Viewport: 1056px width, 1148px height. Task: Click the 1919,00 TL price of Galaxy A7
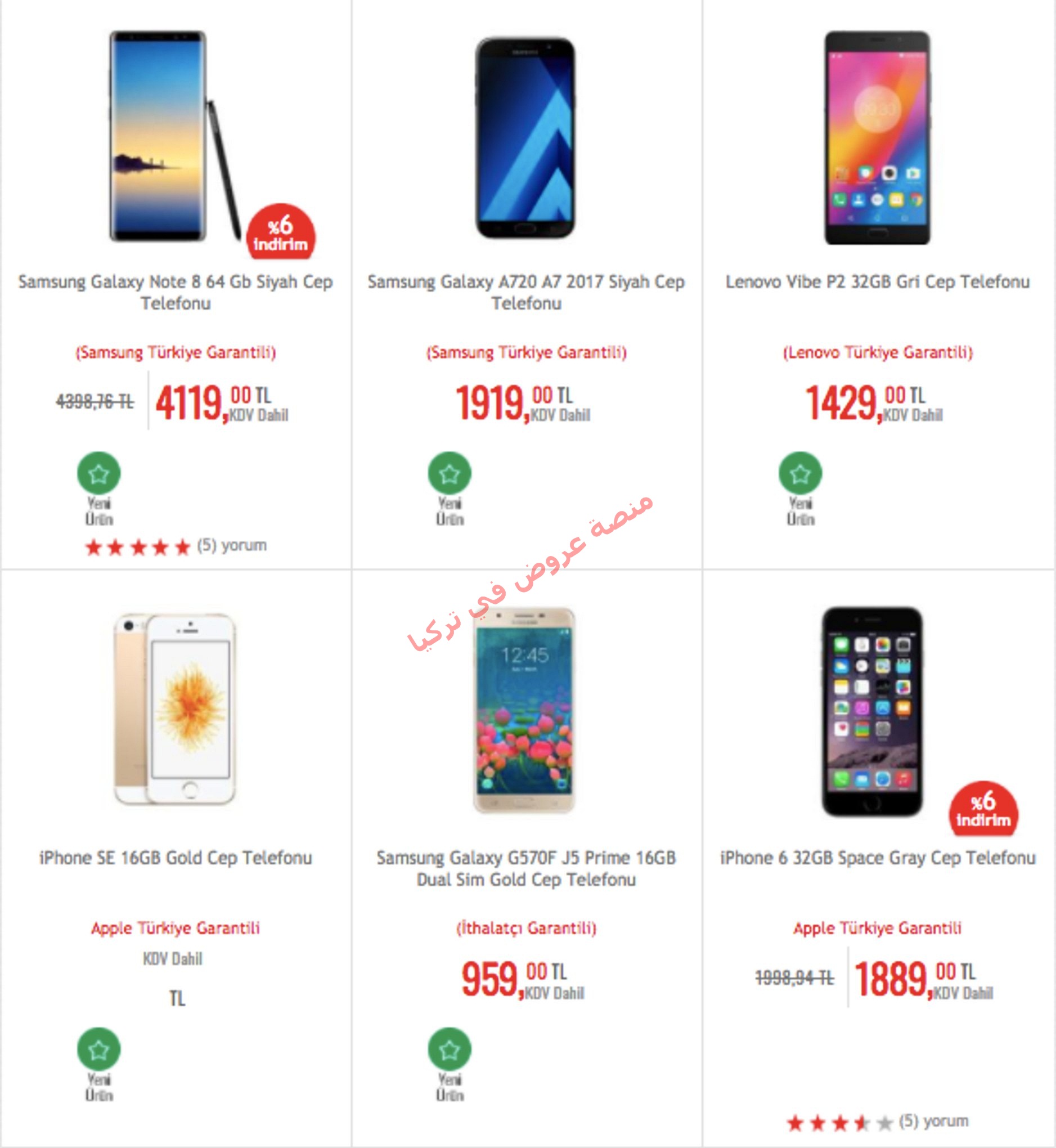coord(523,402)
